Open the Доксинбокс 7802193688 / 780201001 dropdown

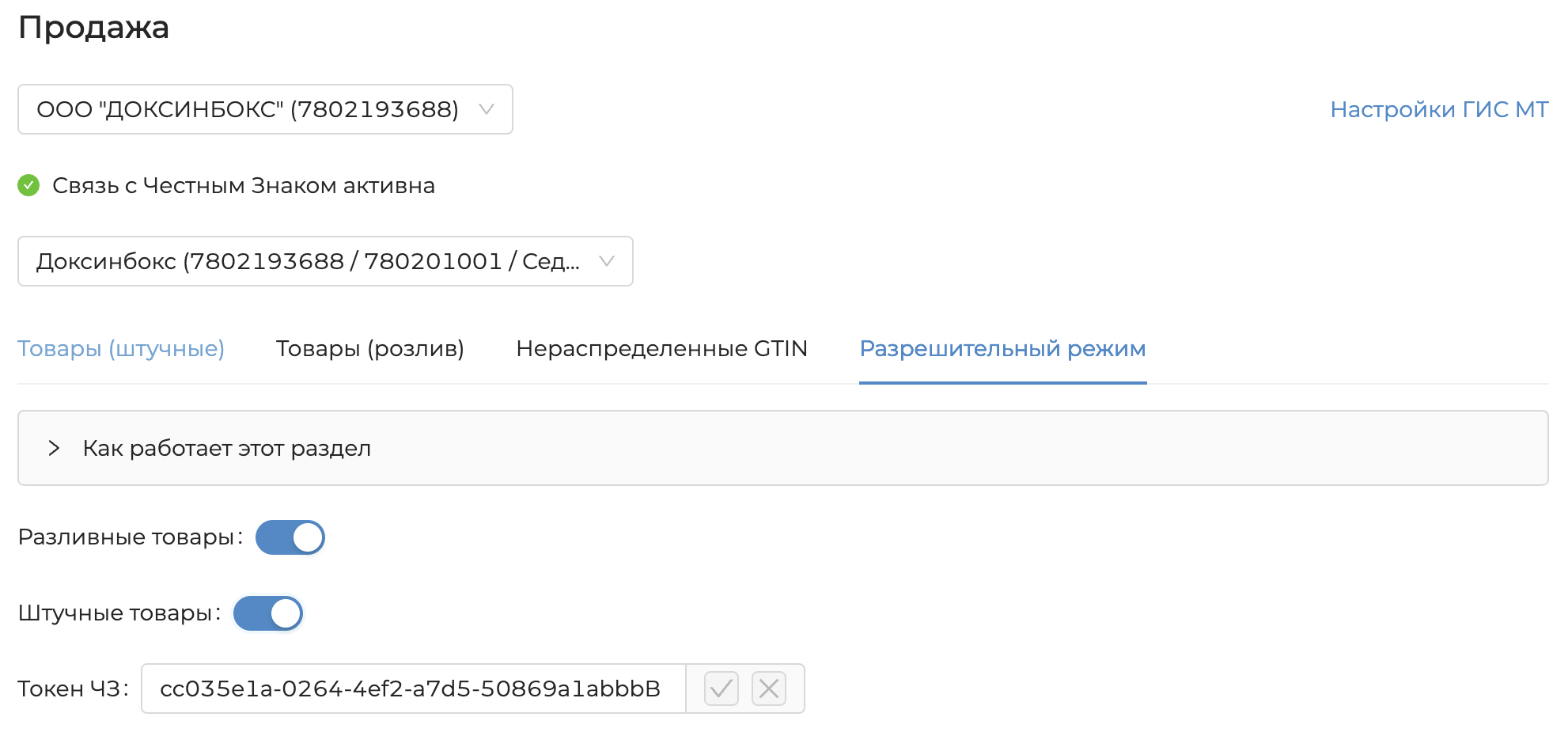[325, 261]
